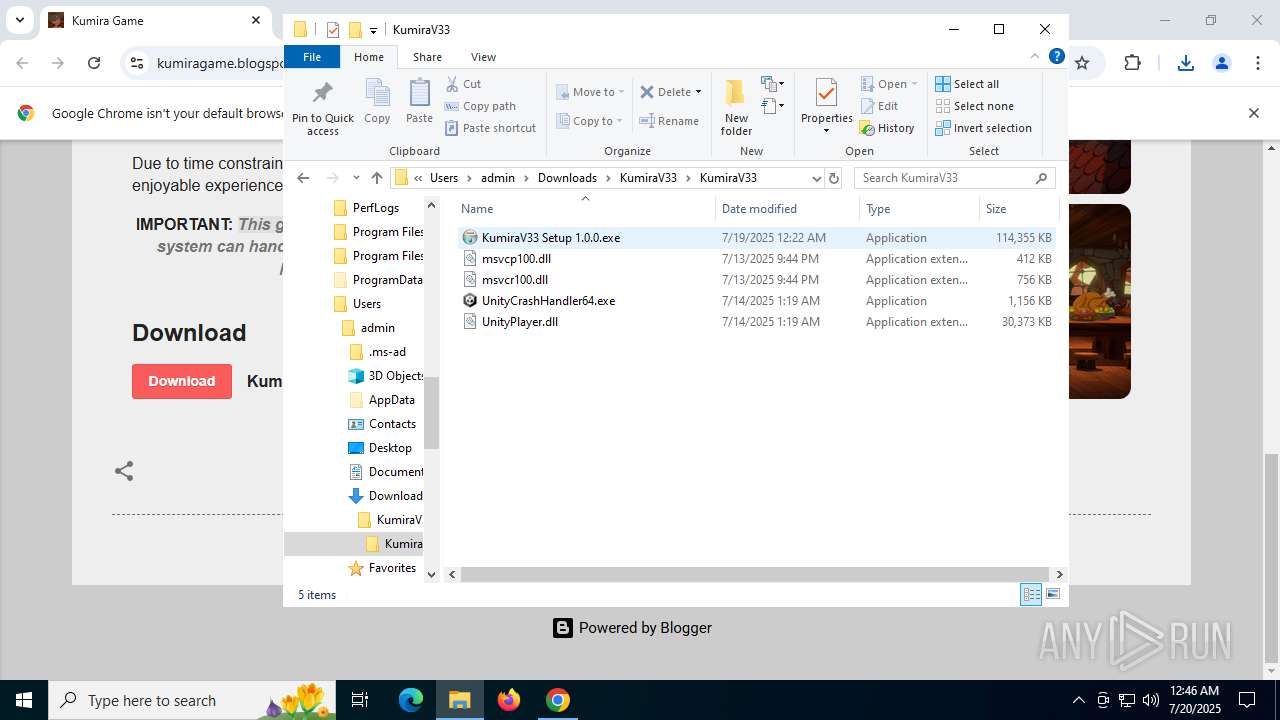Screen dimensions: 1280x720
Task: Click Copy path in Clipboard group
Action: point(480,106)
